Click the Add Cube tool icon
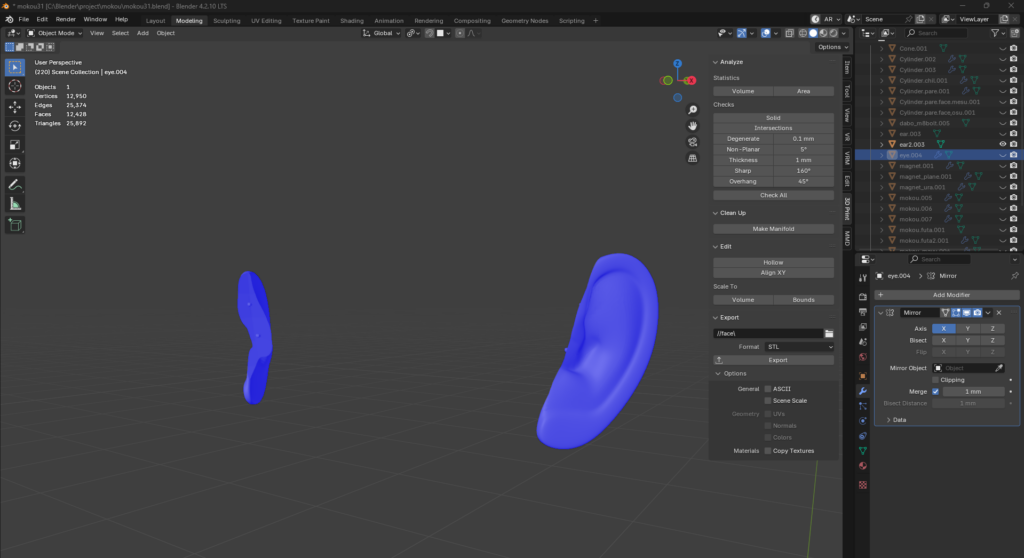Screen dimensions: 1024x558 (15, 225)
